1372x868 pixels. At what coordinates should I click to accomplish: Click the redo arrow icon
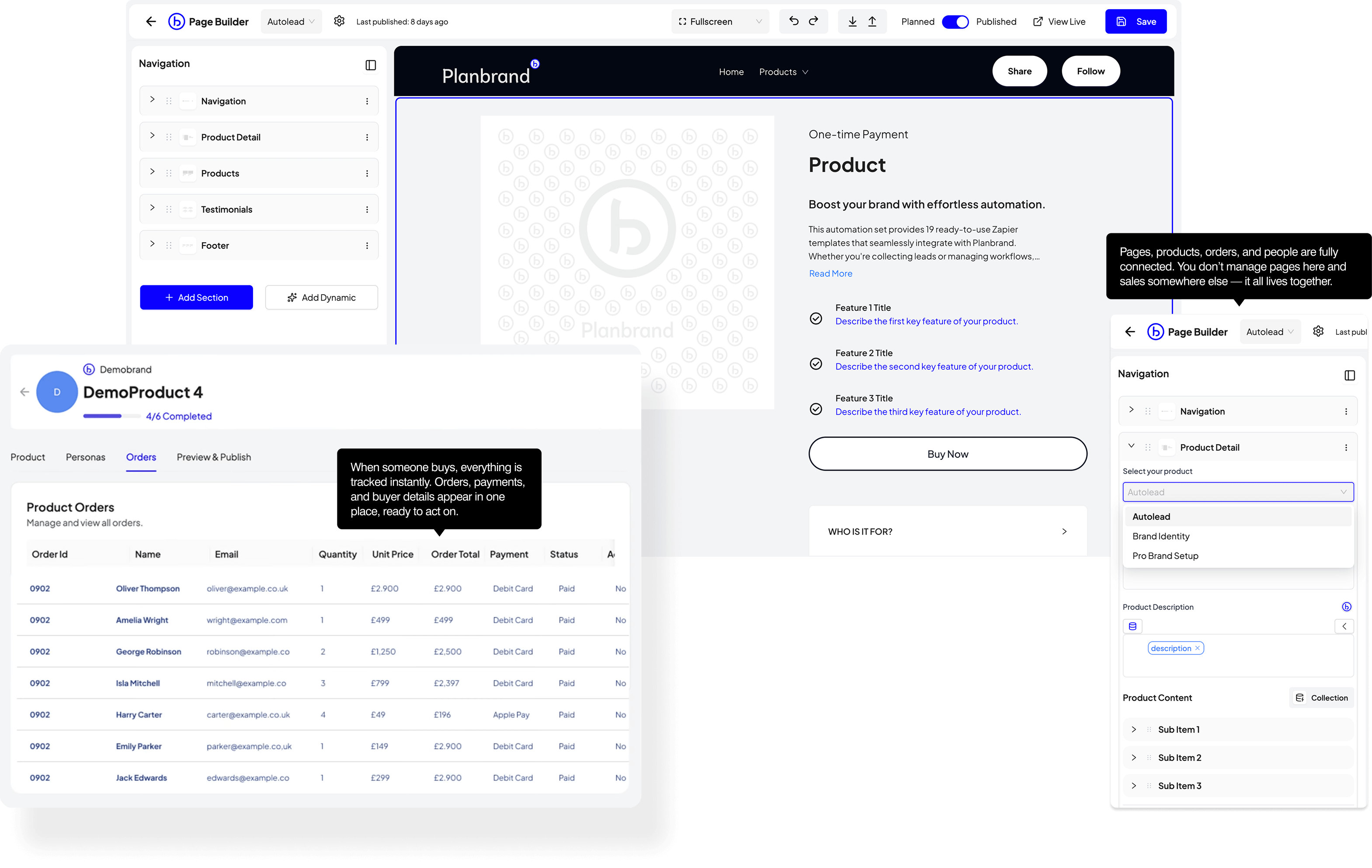(x=814, y=21)
